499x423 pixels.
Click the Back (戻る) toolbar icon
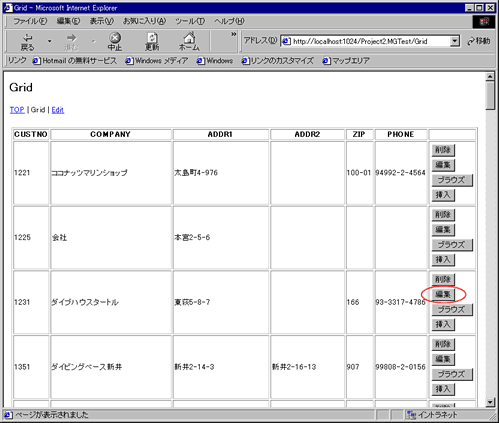[28, 42]
